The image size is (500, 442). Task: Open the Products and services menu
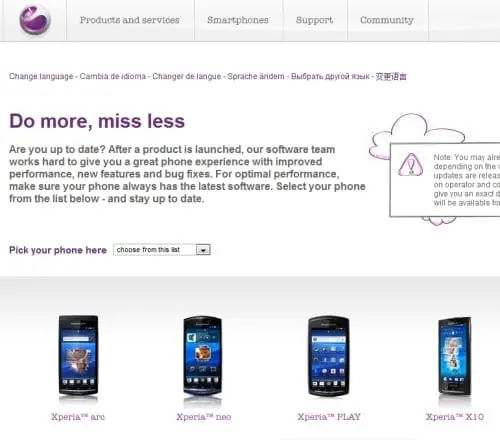[130, 20]
